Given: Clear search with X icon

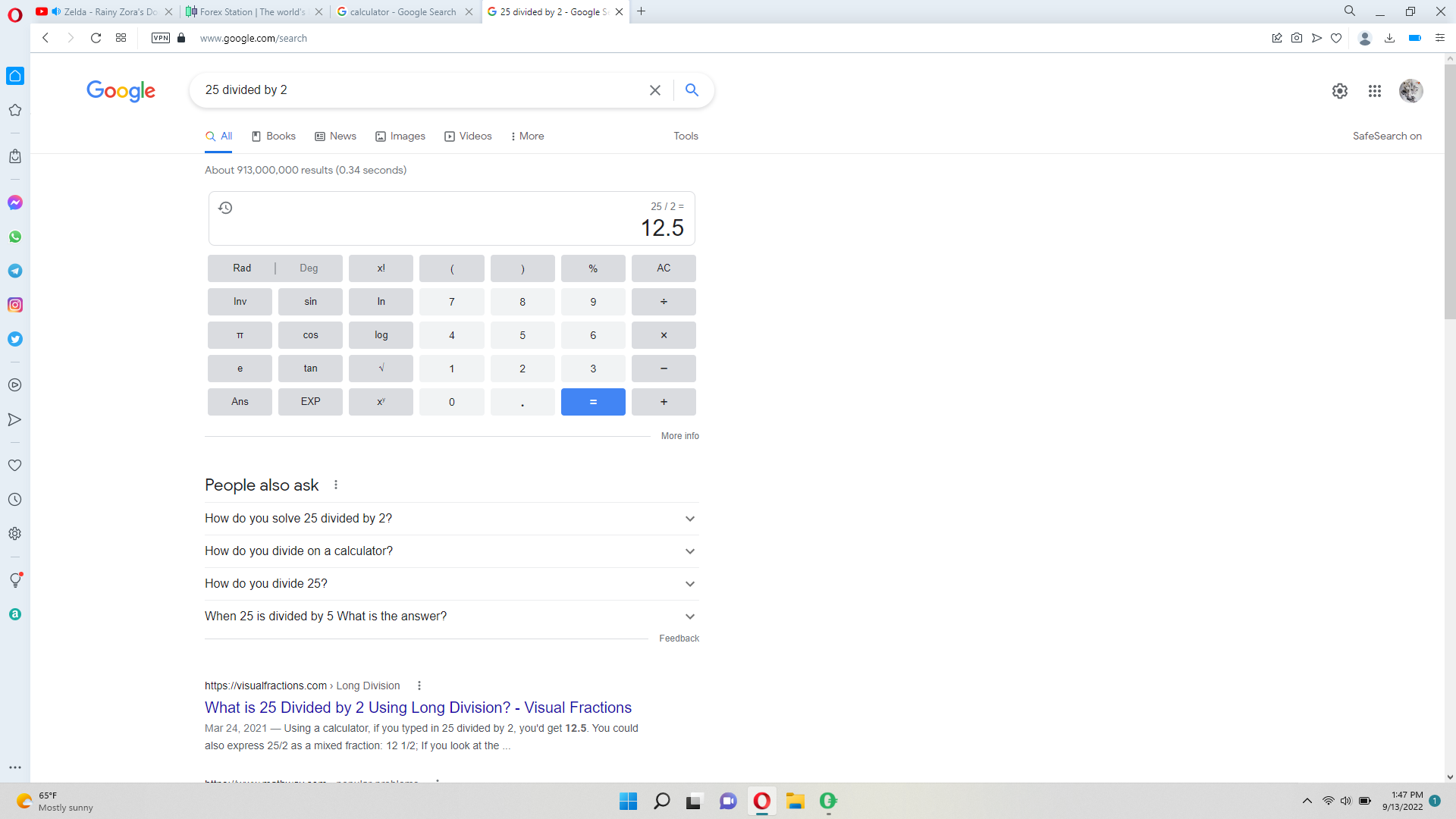Looking at the screenshot, I should 655,90.
